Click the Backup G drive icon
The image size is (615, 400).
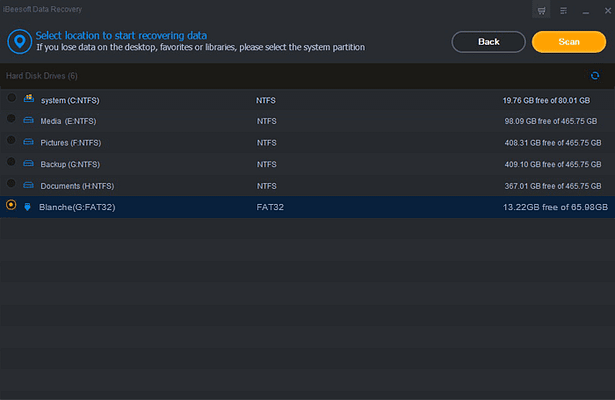coord(28,163)
